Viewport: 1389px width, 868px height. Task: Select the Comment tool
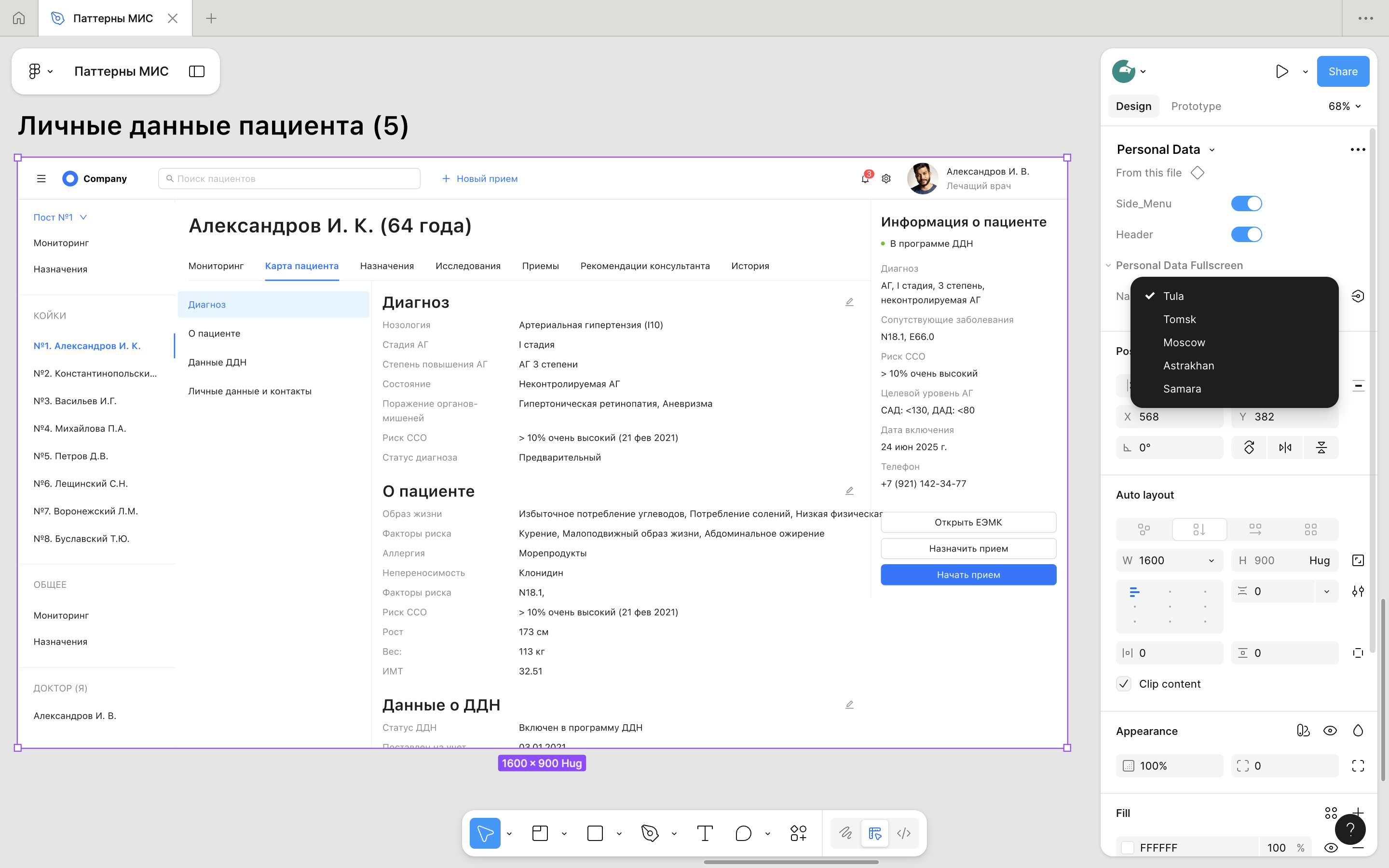(743, 833)
